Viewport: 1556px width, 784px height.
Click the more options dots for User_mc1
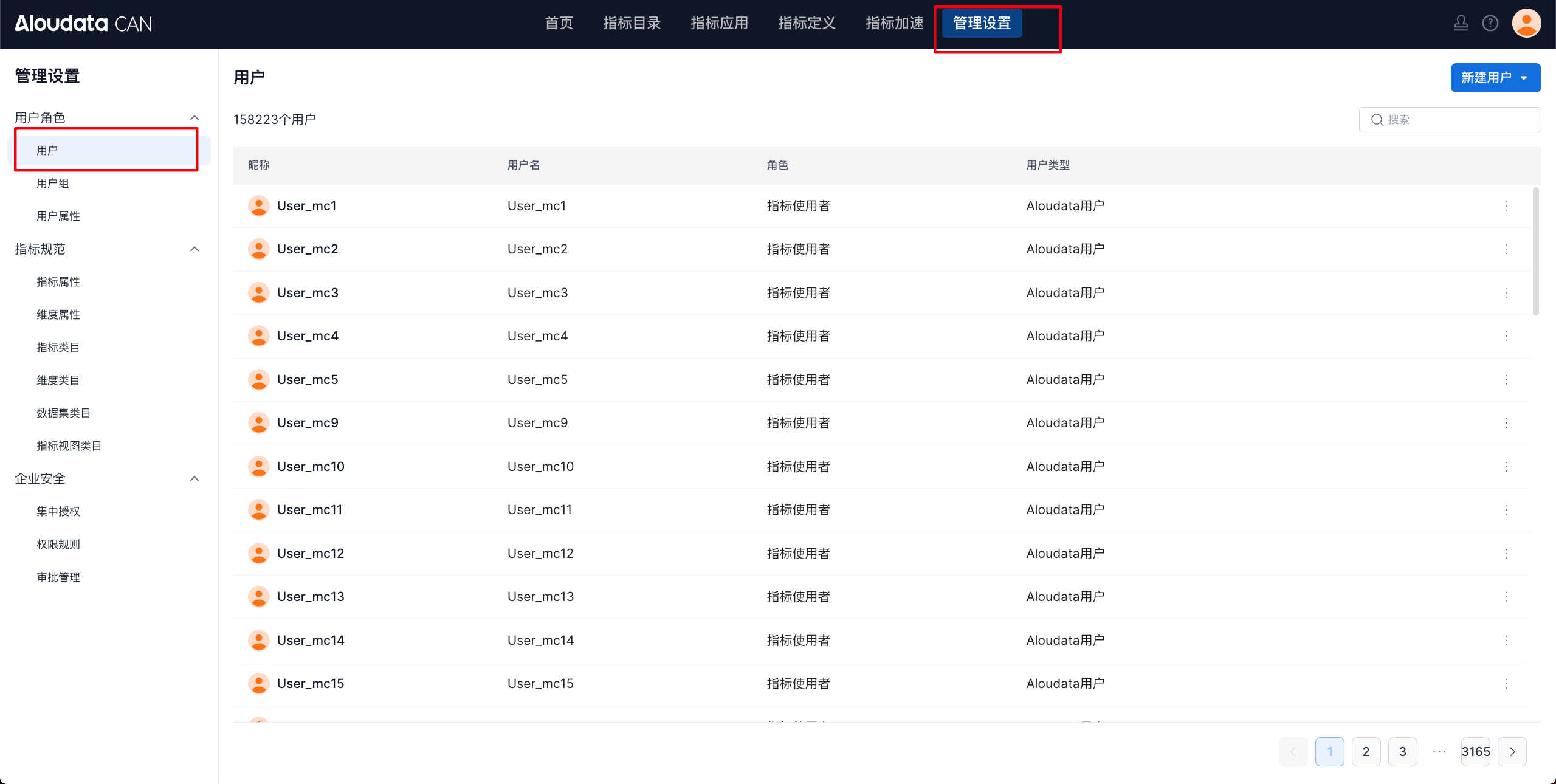point(1506,206)
